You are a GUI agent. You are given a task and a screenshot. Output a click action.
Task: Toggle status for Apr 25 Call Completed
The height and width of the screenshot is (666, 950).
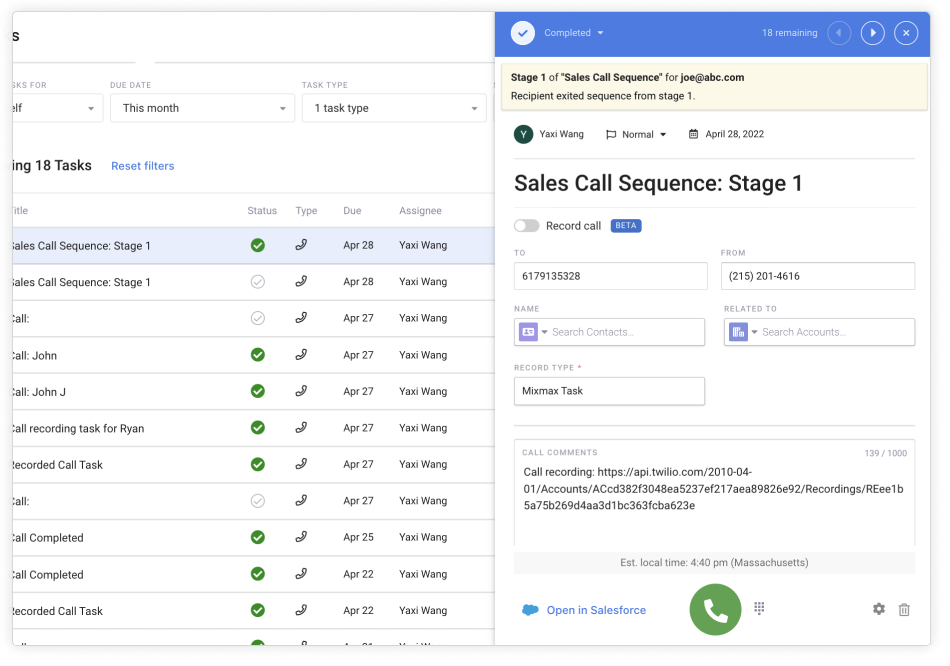point(257,537)
